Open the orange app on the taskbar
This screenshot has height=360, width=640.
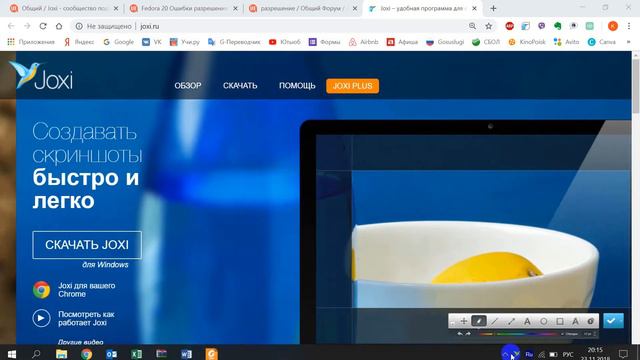211,354
